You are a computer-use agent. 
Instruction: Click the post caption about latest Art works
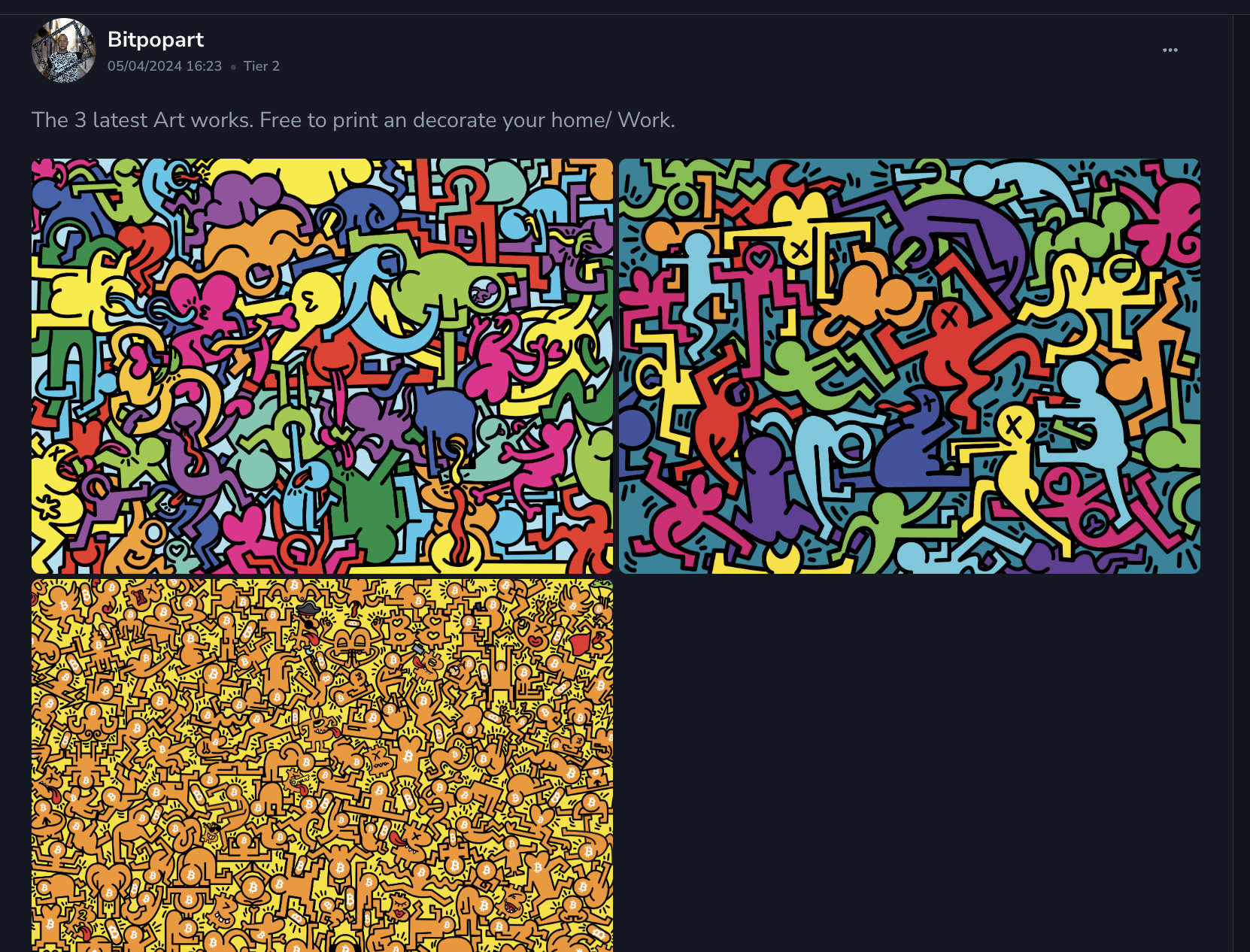pos(353,120)
